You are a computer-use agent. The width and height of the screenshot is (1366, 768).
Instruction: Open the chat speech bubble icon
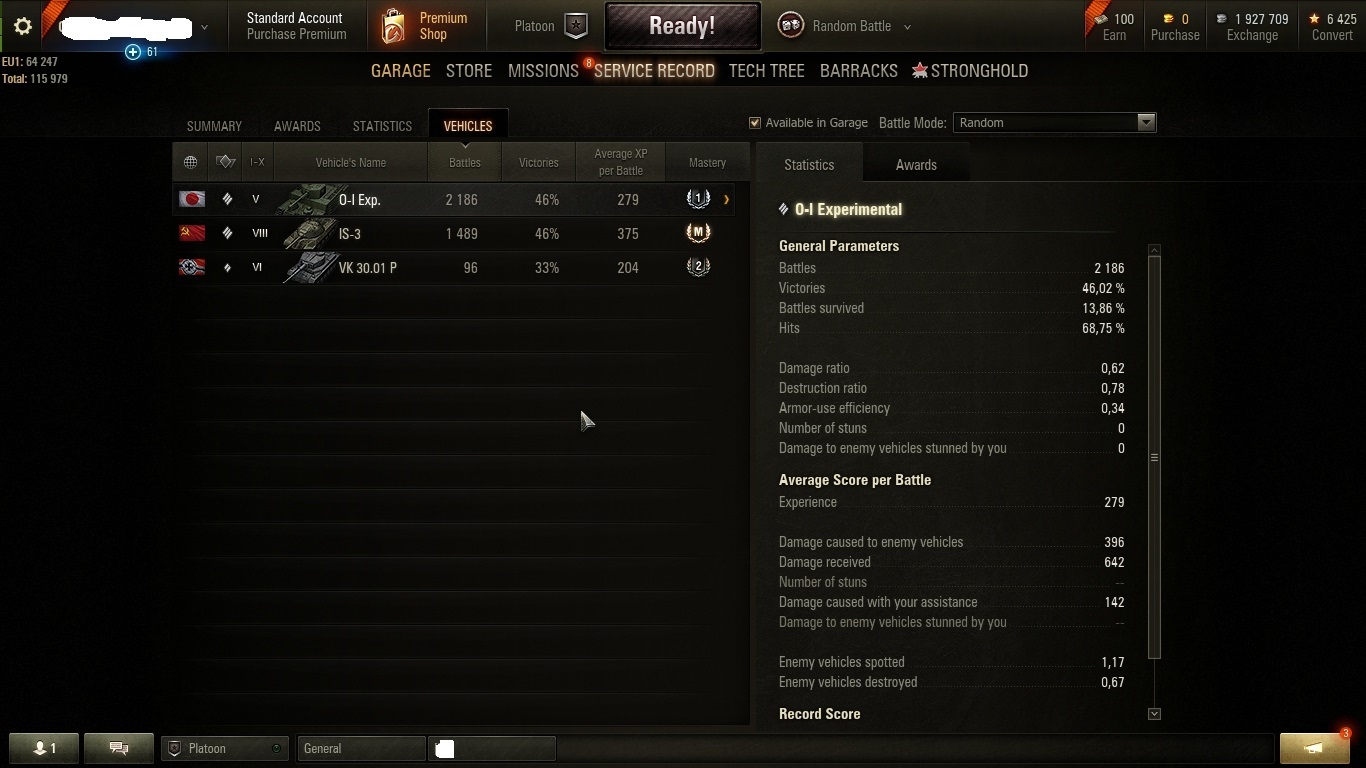[x=119, y=748]
